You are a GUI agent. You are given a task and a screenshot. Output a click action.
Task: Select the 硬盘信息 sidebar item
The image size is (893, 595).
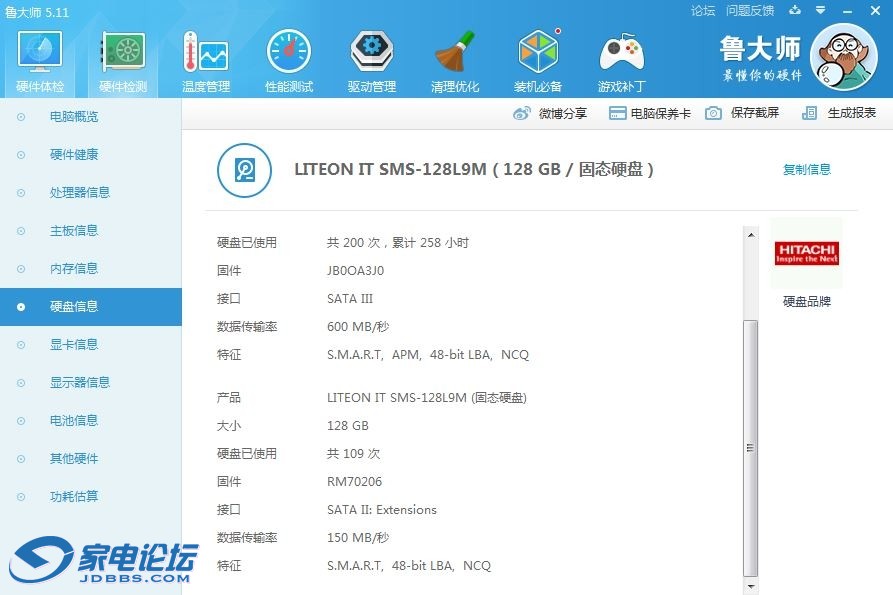click(91, 307)
